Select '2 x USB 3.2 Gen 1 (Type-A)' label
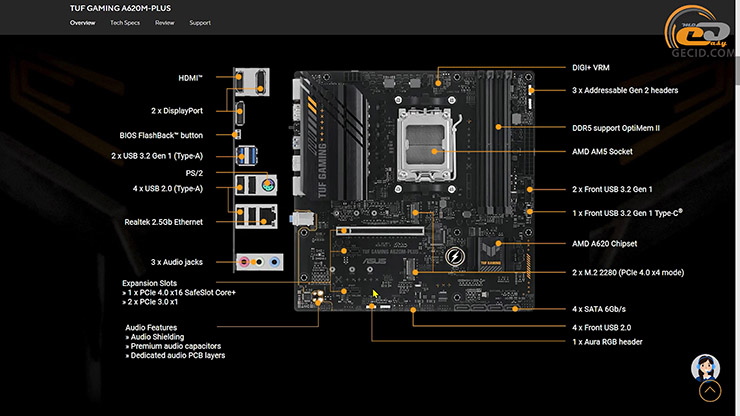This screenshot has width=740, height=416. click(x=157, y=156)
